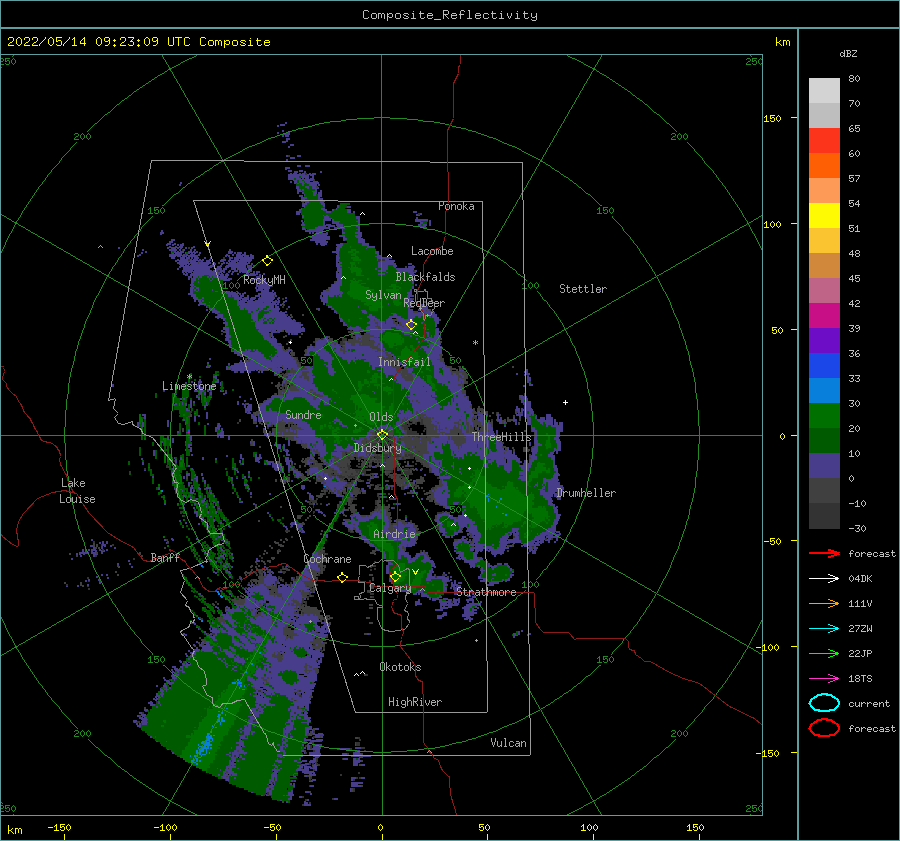The width and height of the screenshot is (900, 841).
Task: Click the Okotoks label
Action: [400, 667]
